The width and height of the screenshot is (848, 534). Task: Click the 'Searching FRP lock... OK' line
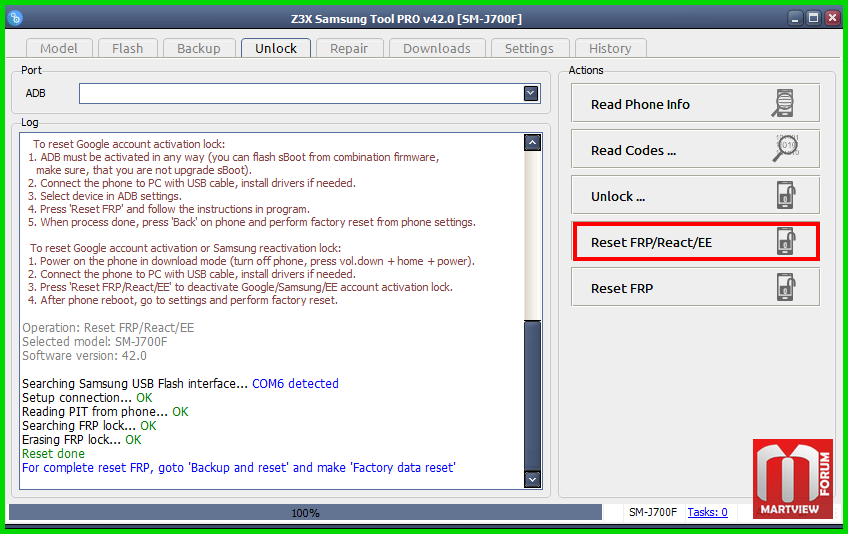point(89,426)
